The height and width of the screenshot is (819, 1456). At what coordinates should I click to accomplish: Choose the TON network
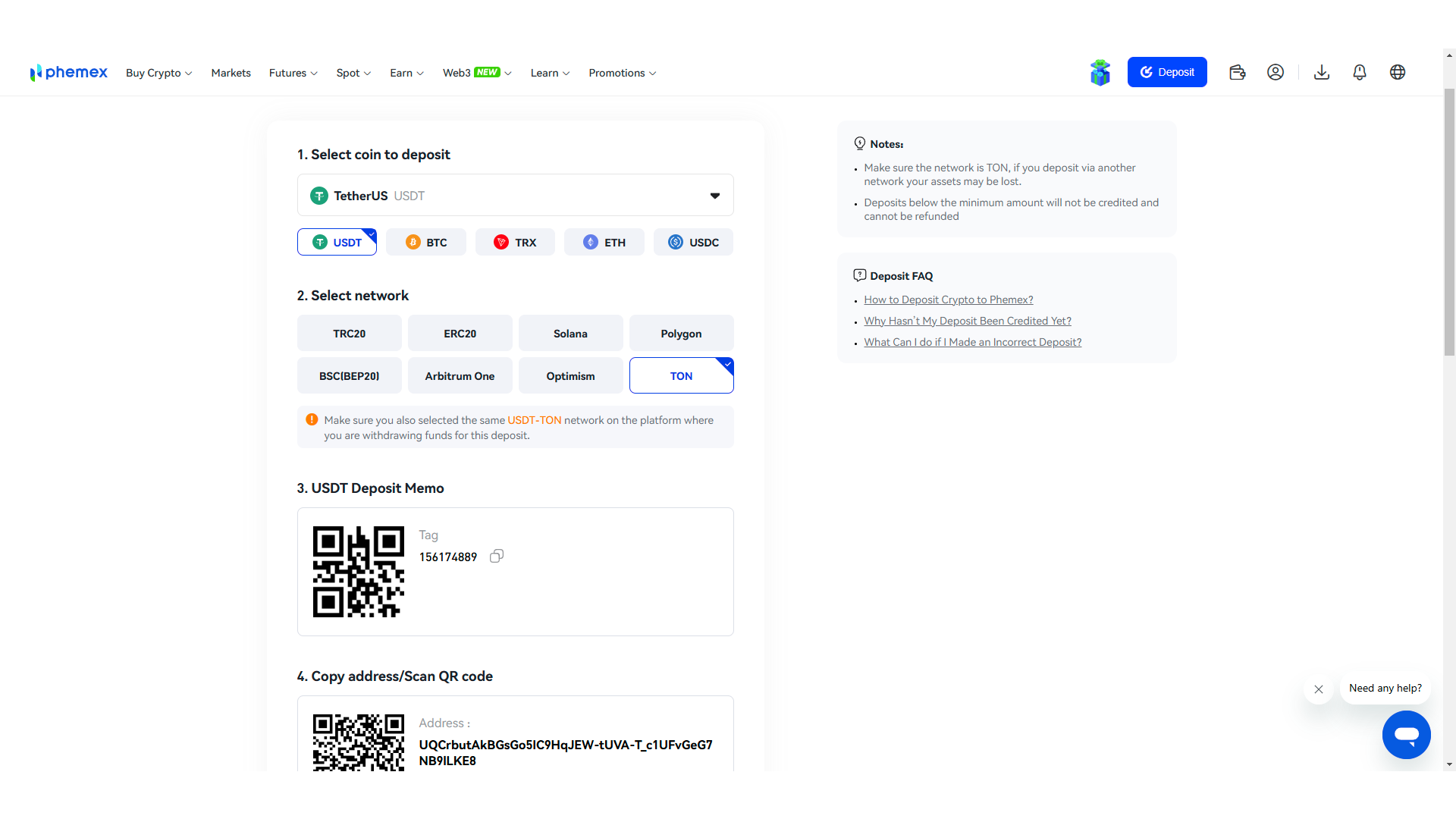[682, 375]
